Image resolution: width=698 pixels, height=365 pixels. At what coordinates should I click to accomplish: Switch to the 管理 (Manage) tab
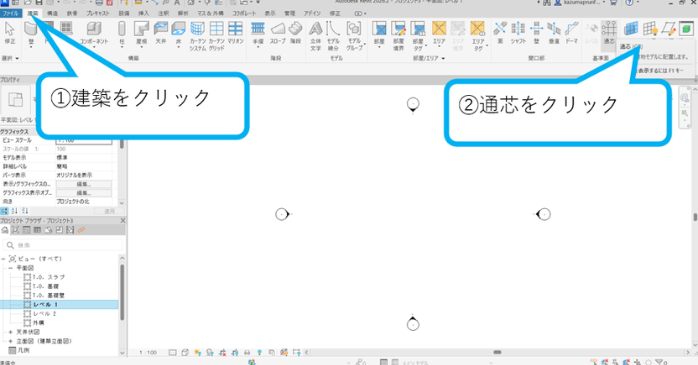pyautogui.click(x=290, y=13)
